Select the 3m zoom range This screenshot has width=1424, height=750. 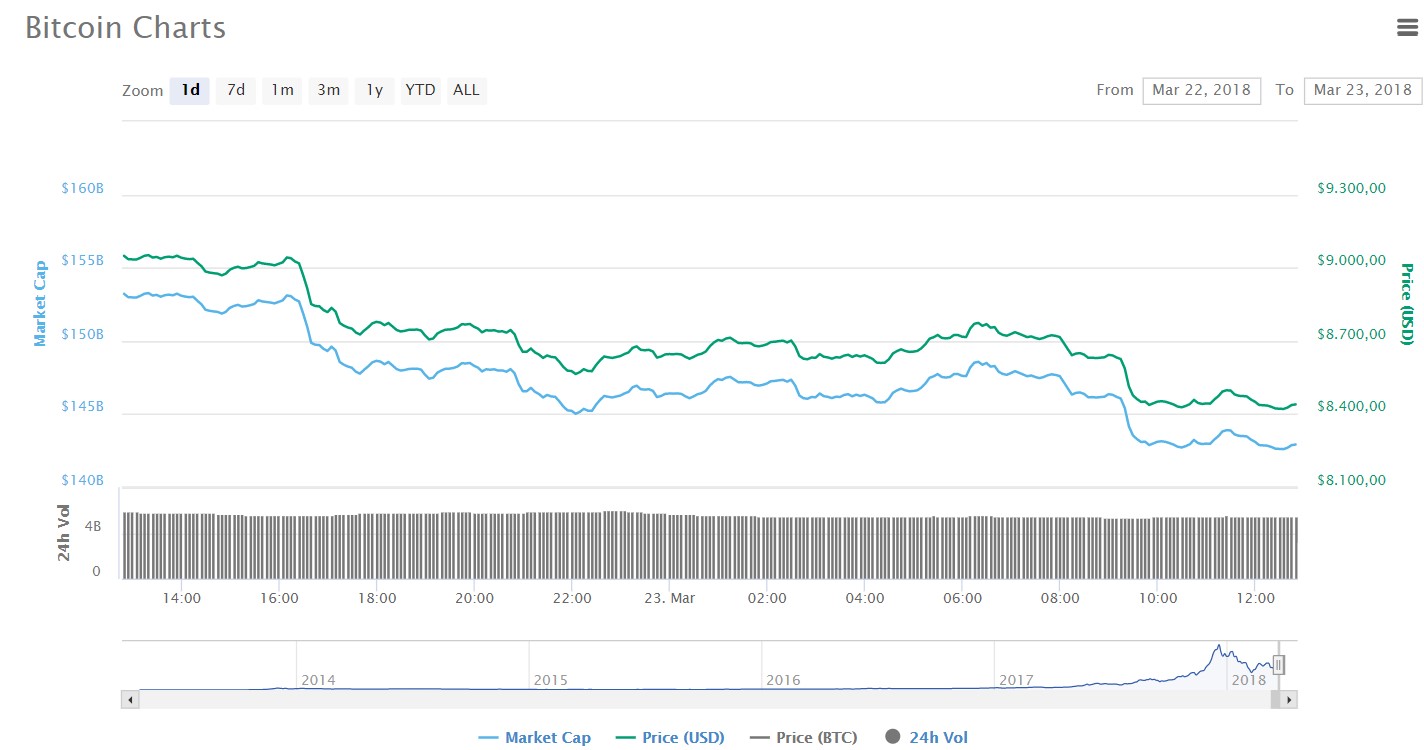tap(329, 90)
